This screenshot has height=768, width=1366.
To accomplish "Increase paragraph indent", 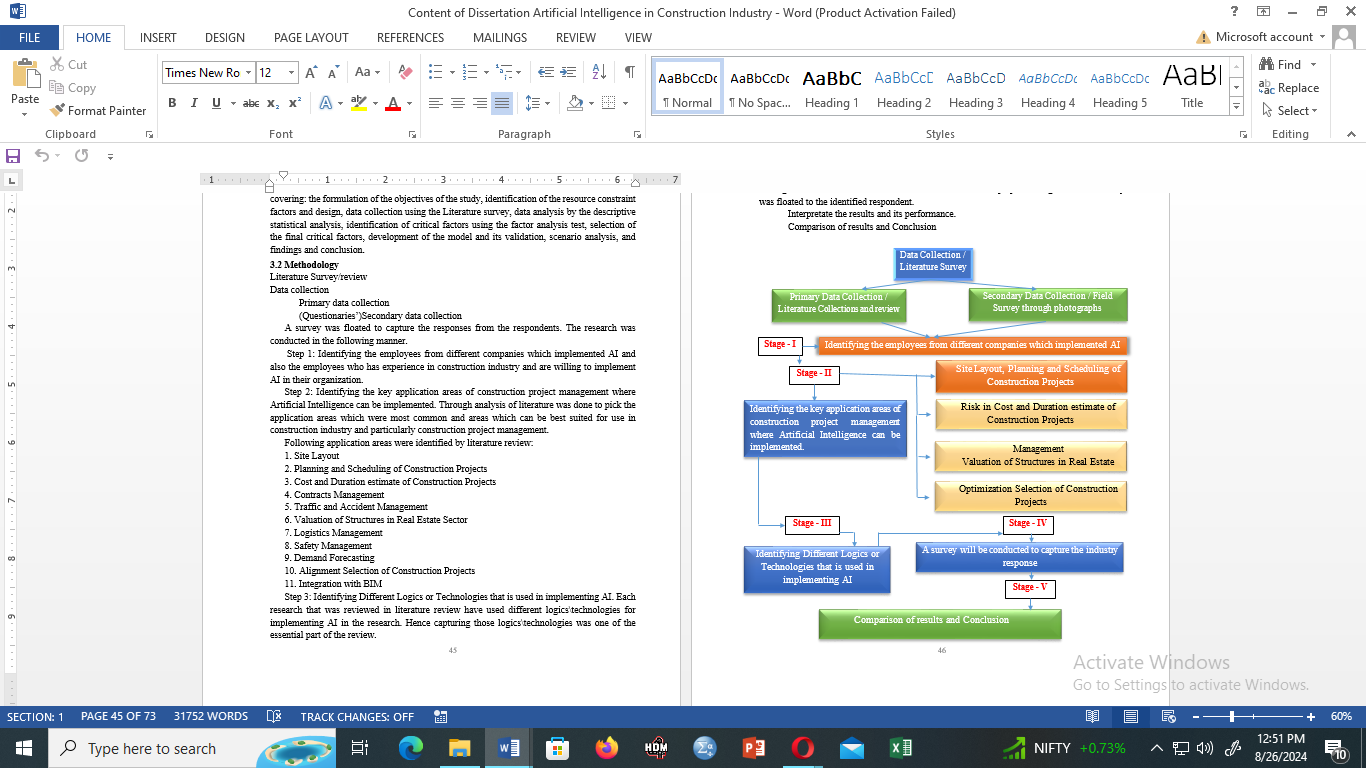I will 568,72.
